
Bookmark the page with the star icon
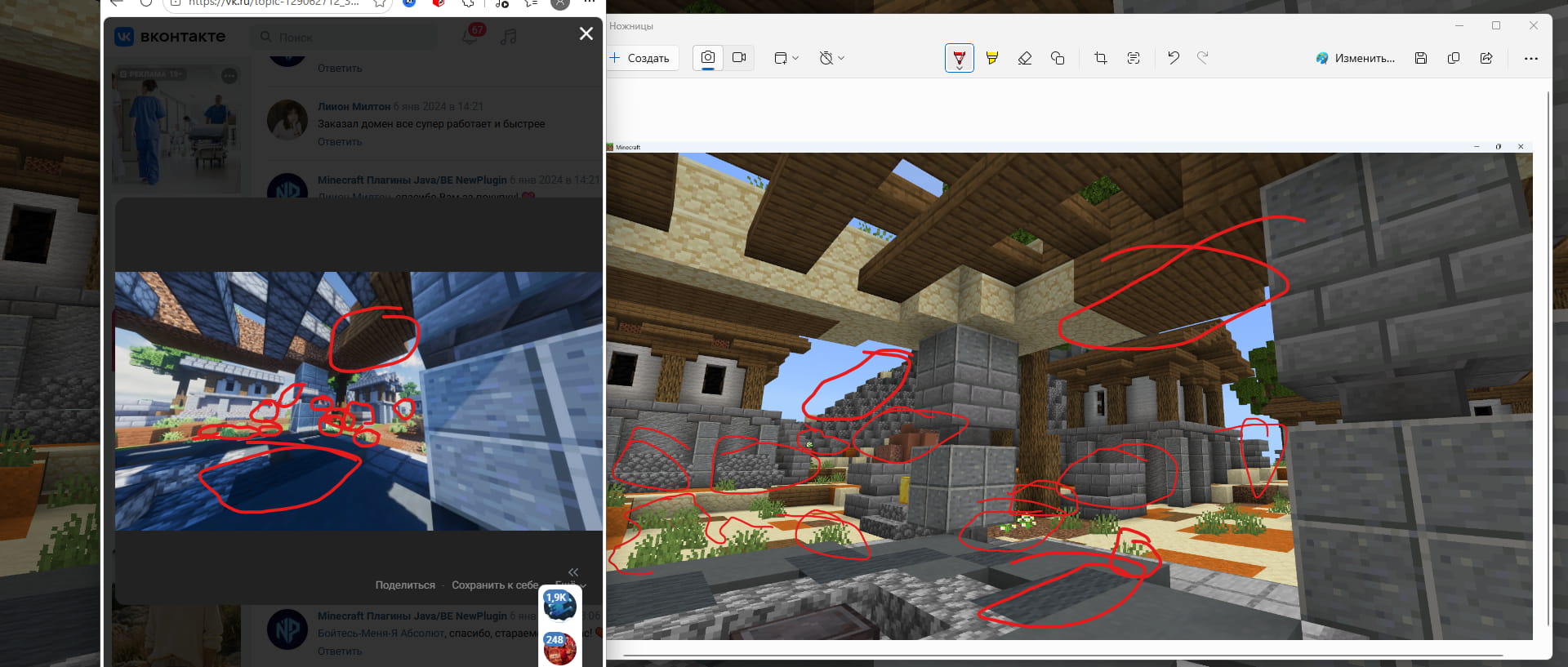pos(380,2)
